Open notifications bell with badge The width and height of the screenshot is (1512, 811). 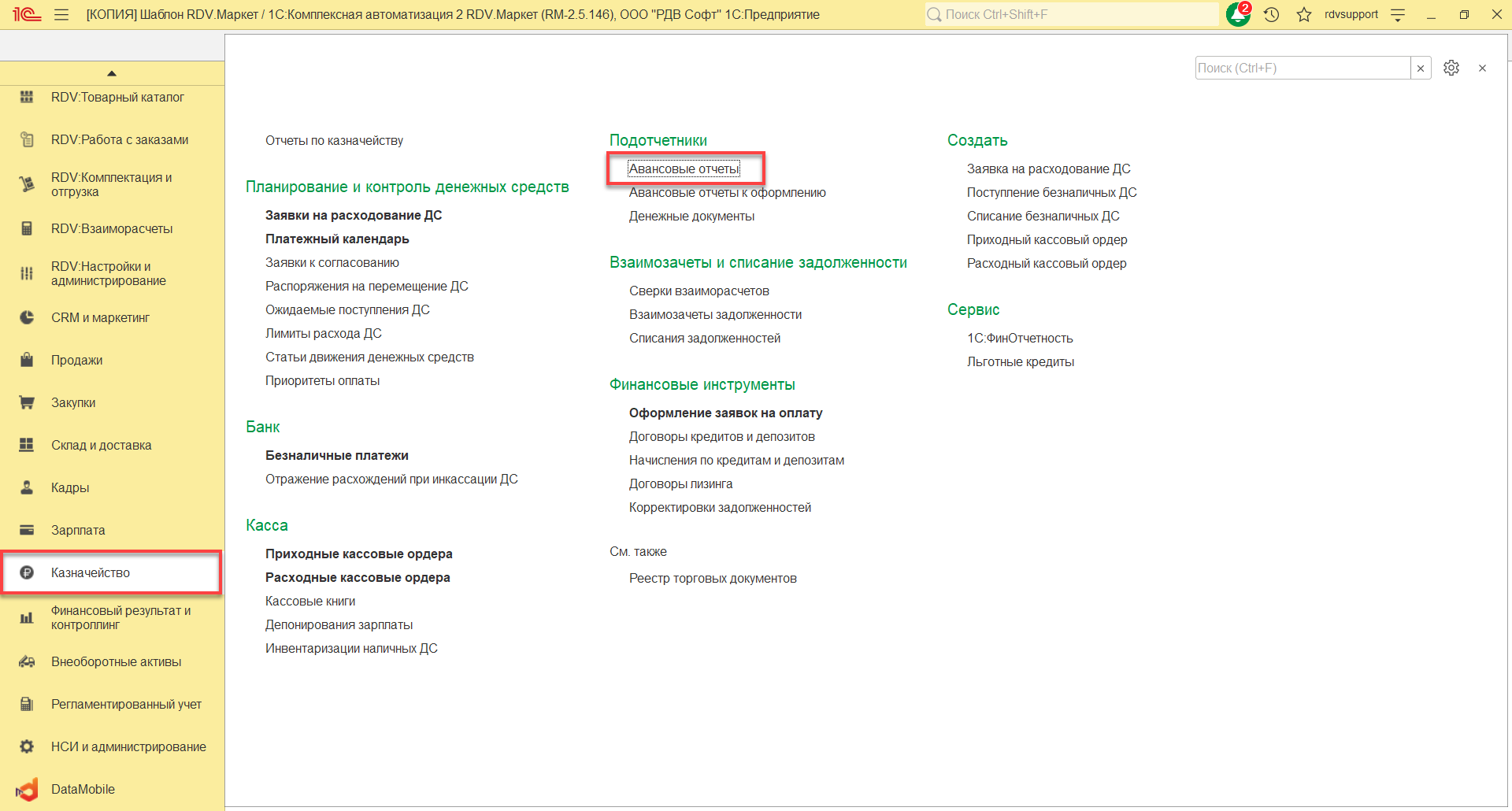pyautogui.click(x=1239, y=14)
